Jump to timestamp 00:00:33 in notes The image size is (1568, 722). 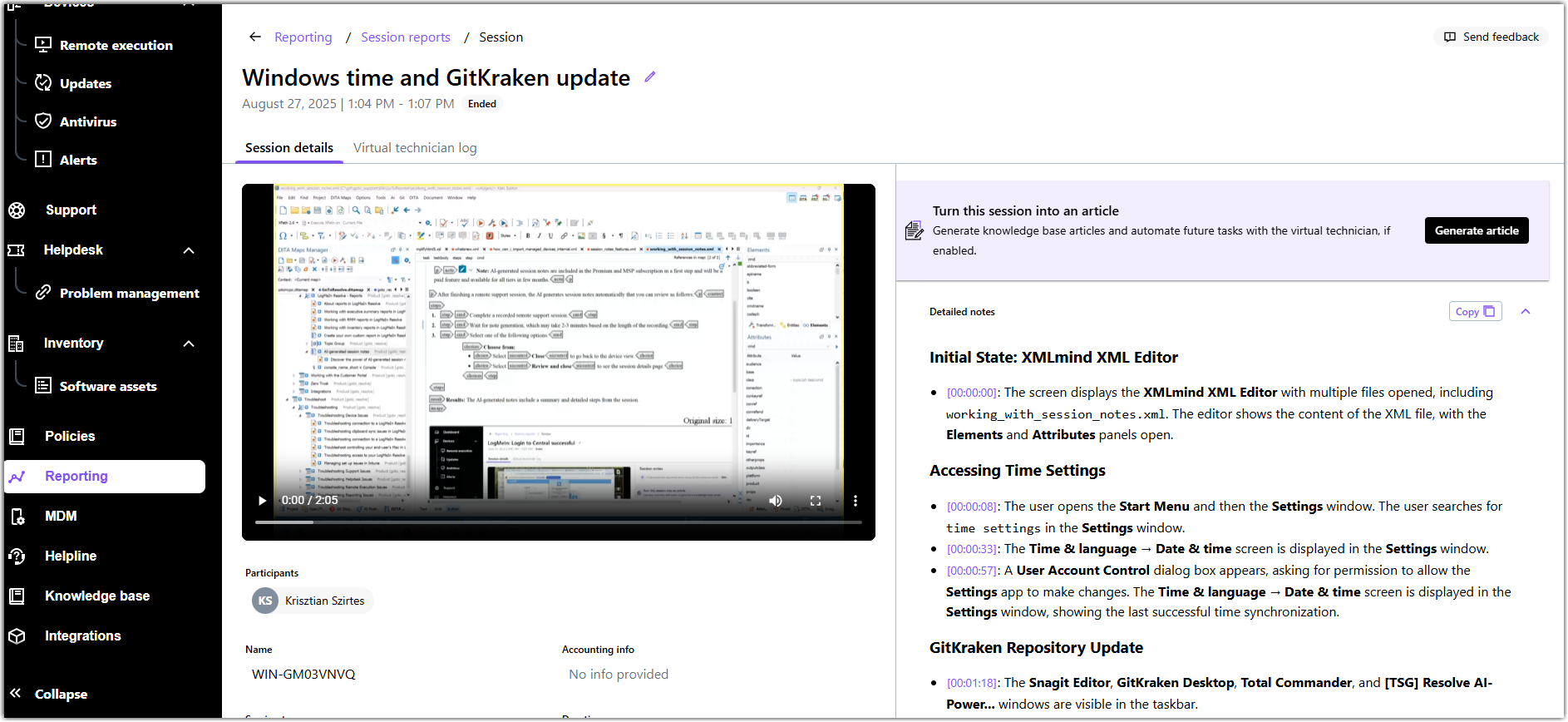tap(972, 549)
